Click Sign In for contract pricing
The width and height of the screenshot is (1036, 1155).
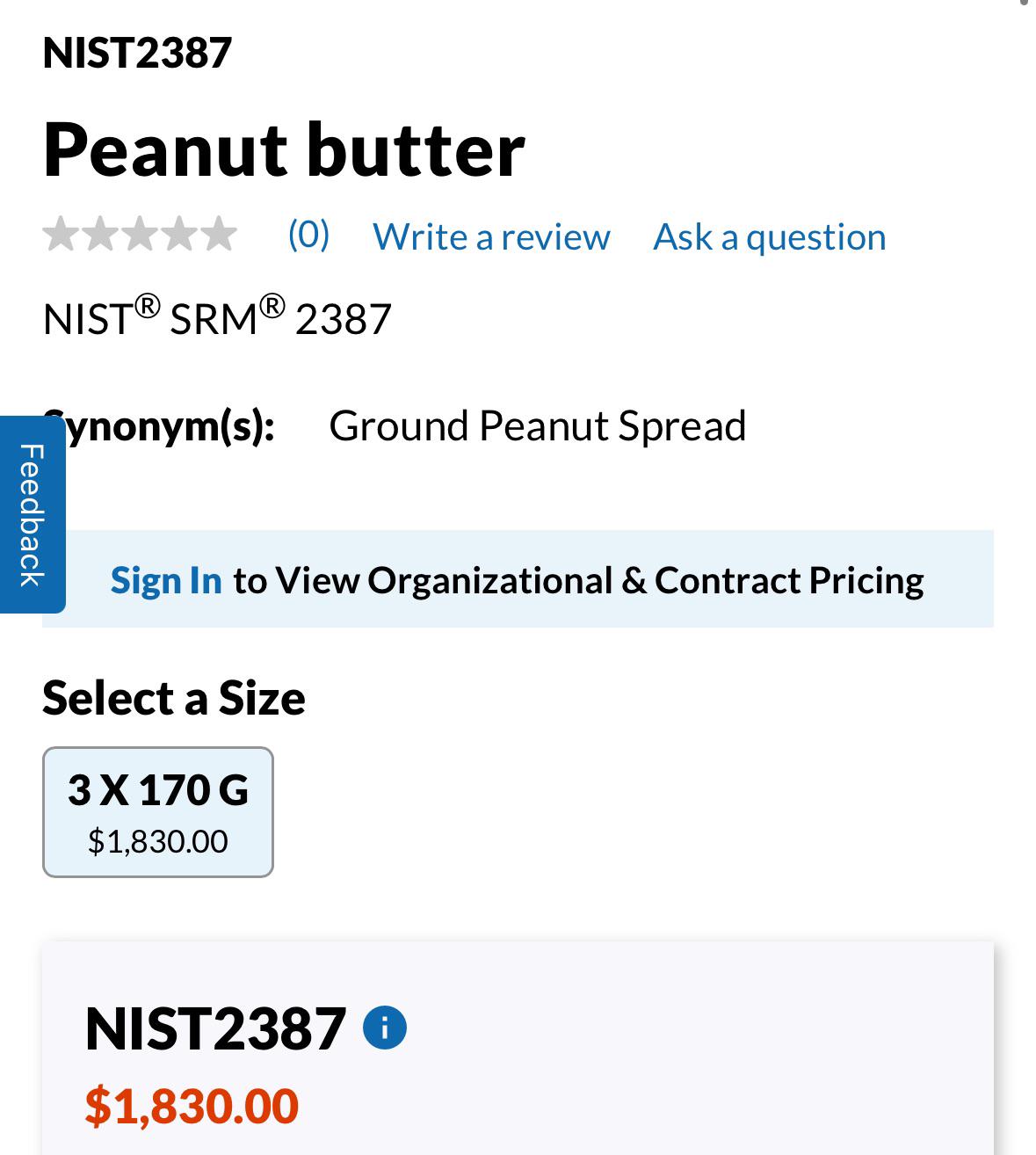pyautogui.click(x=166, y=580)
